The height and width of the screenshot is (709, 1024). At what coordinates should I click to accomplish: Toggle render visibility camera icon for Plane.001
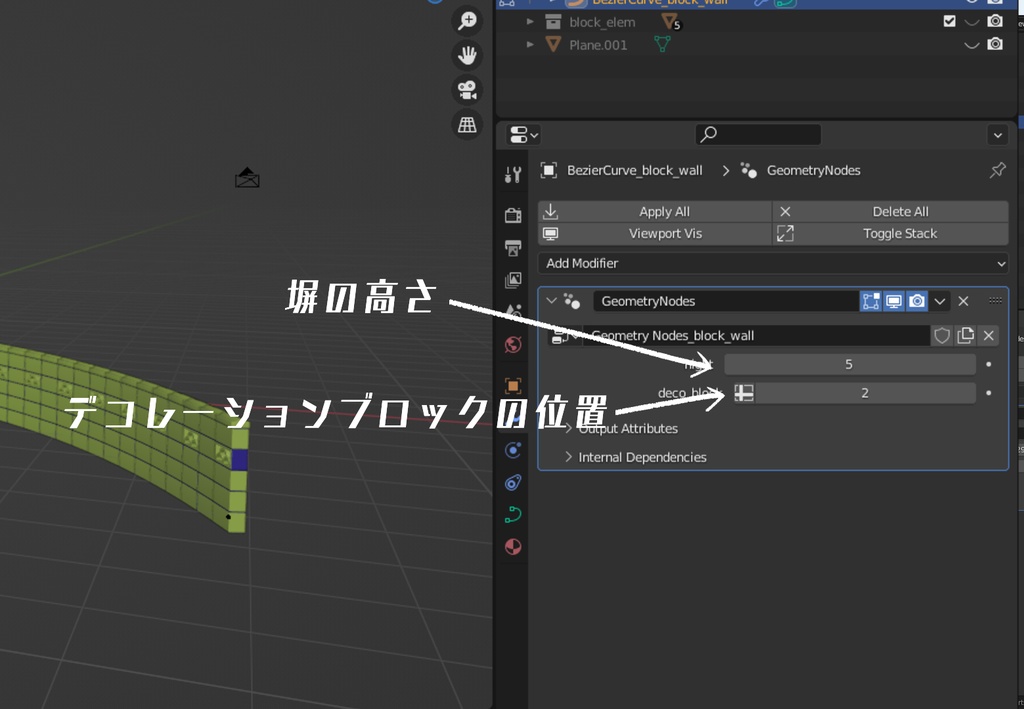[994, 44]
